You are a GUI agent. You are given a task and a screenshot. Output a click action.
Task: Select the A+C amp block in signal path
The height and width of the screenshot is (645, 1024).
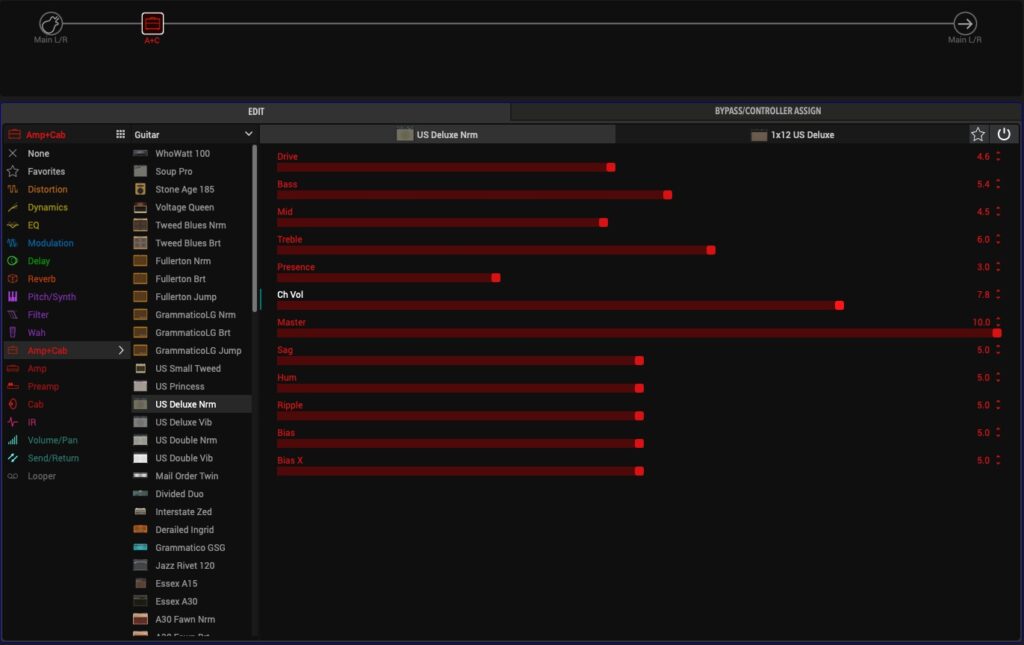[152, 23]
